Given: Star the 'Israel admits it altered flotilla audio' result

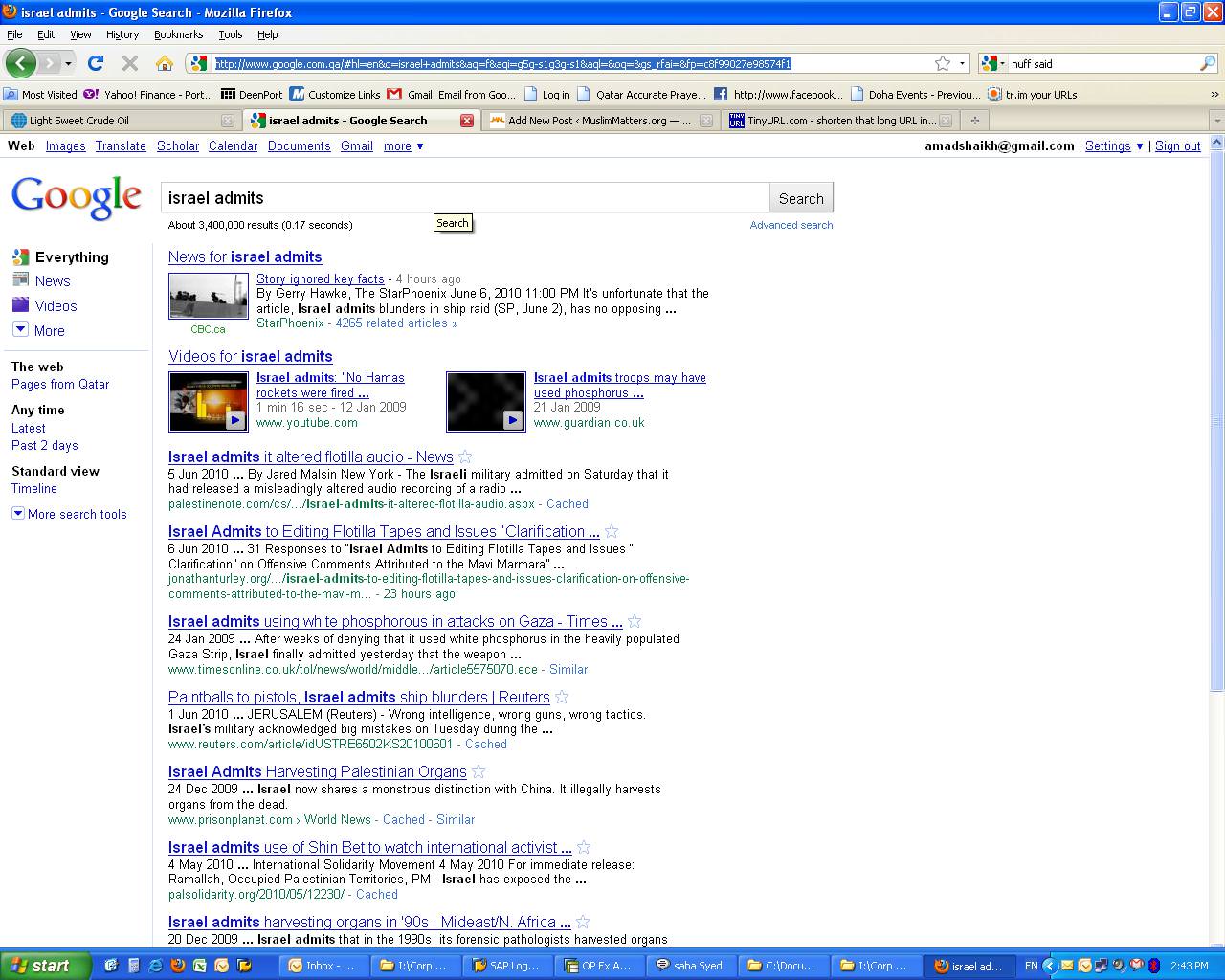Looking at the screenshot, I should click(x=465, y=457).
